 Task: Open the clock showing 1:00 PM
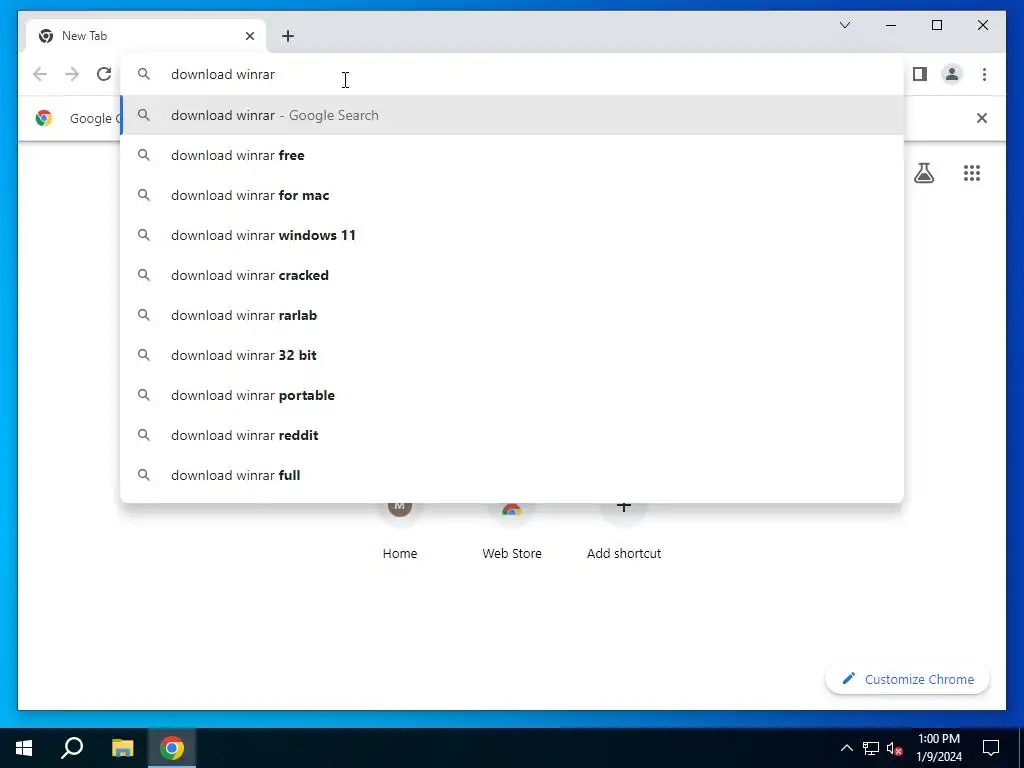[x=939, y=748]
